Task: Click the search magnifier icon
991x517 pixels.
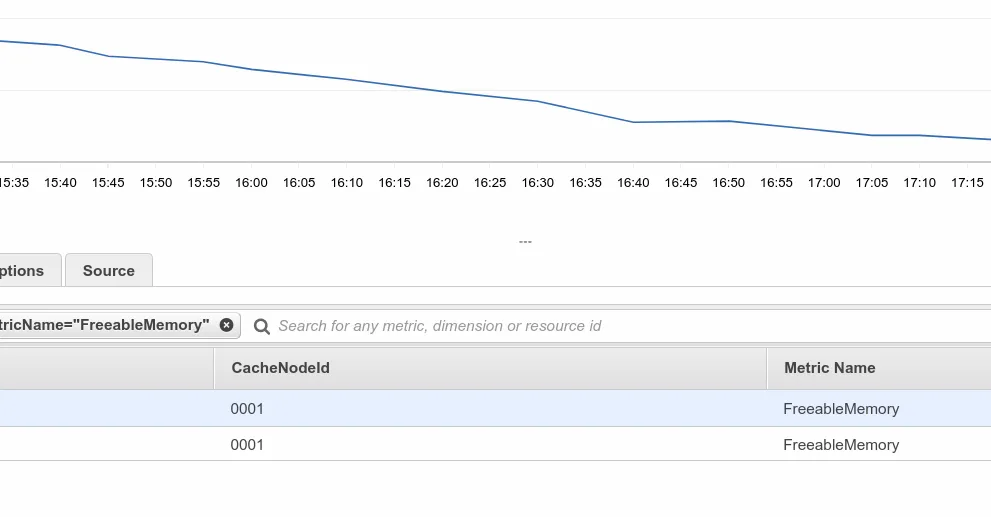Action: tap(262, 326)
